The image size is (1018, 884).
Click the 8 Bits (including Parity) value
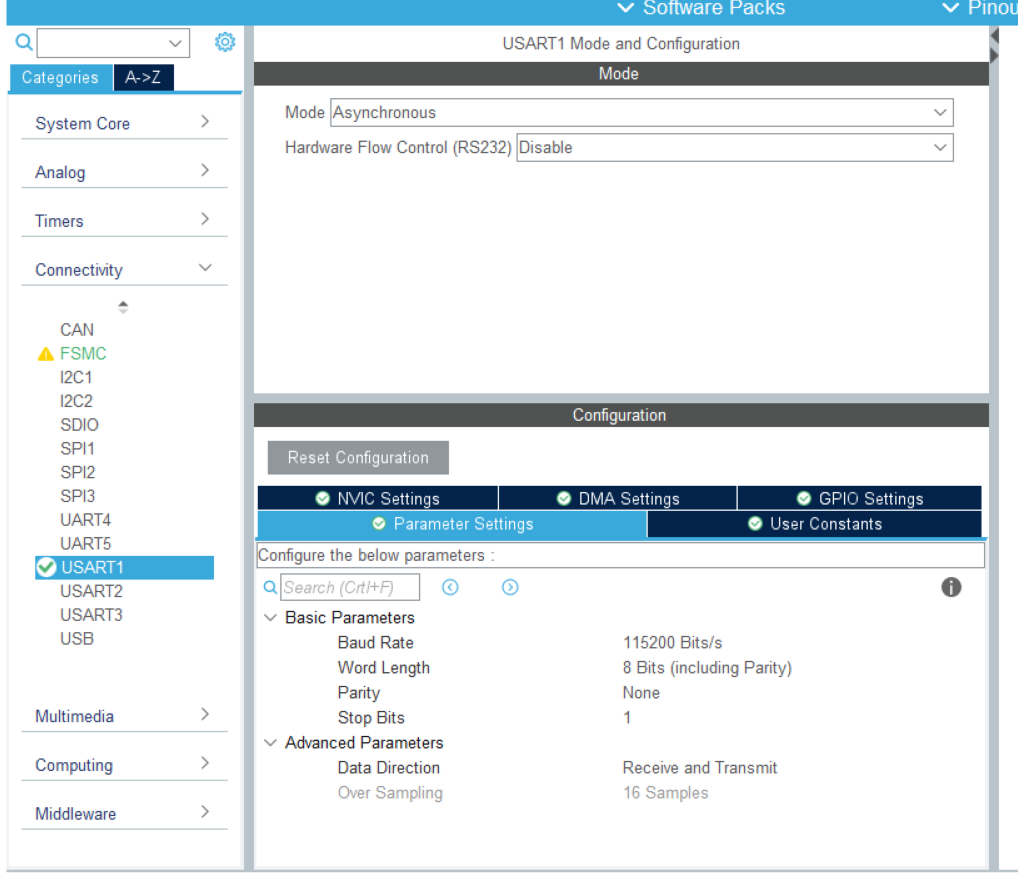point(707,668)
